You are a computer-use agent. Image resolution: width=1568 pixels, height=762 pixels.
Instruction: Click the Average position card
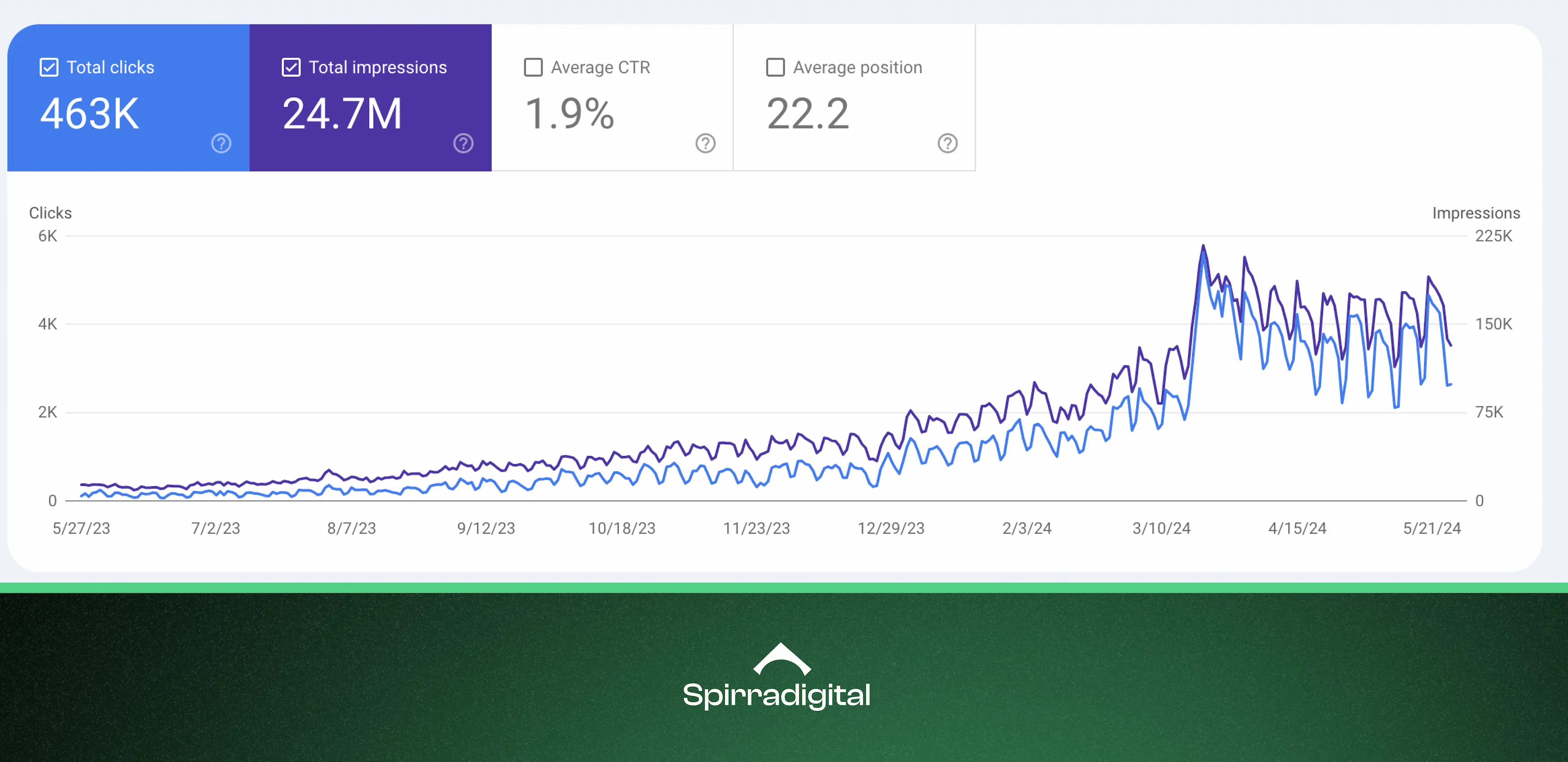click(854, 97)
